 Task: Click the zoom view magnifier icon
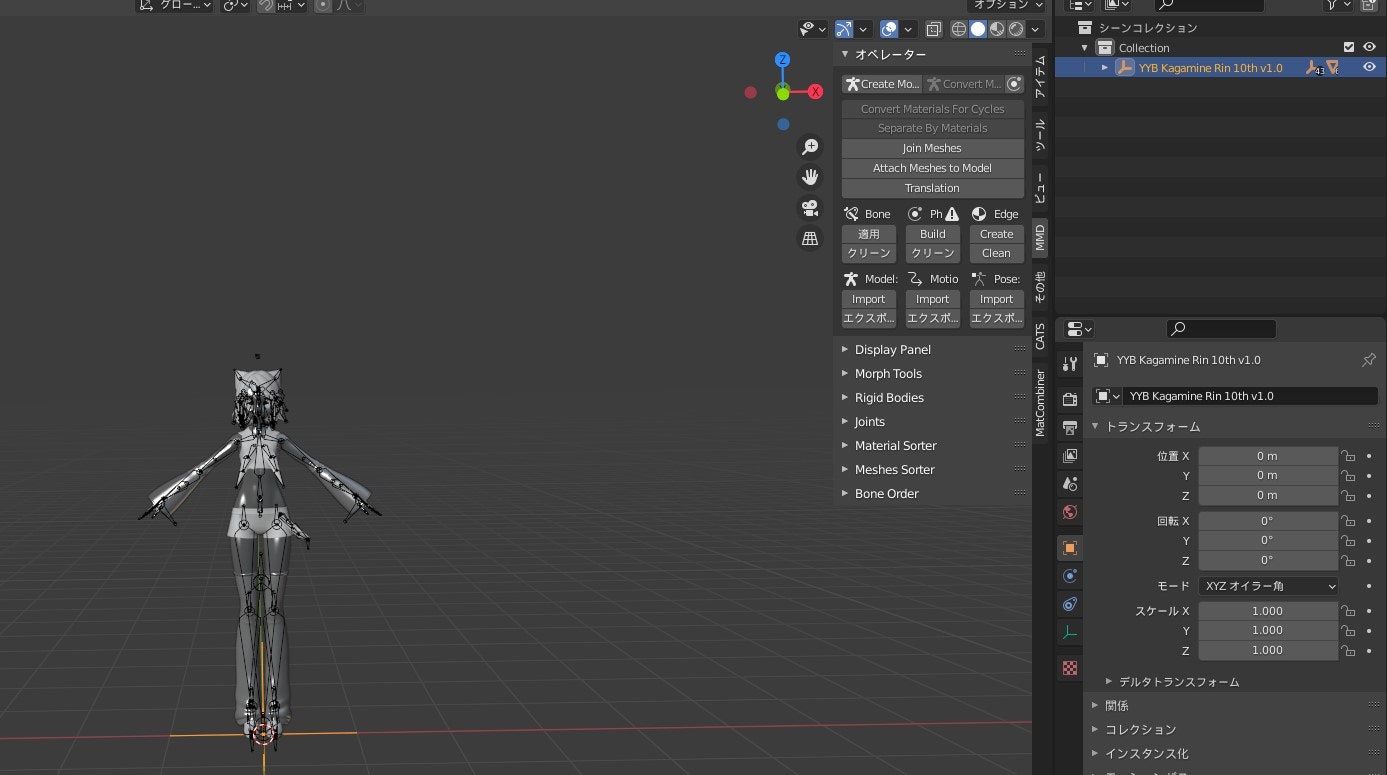[810, 147]
